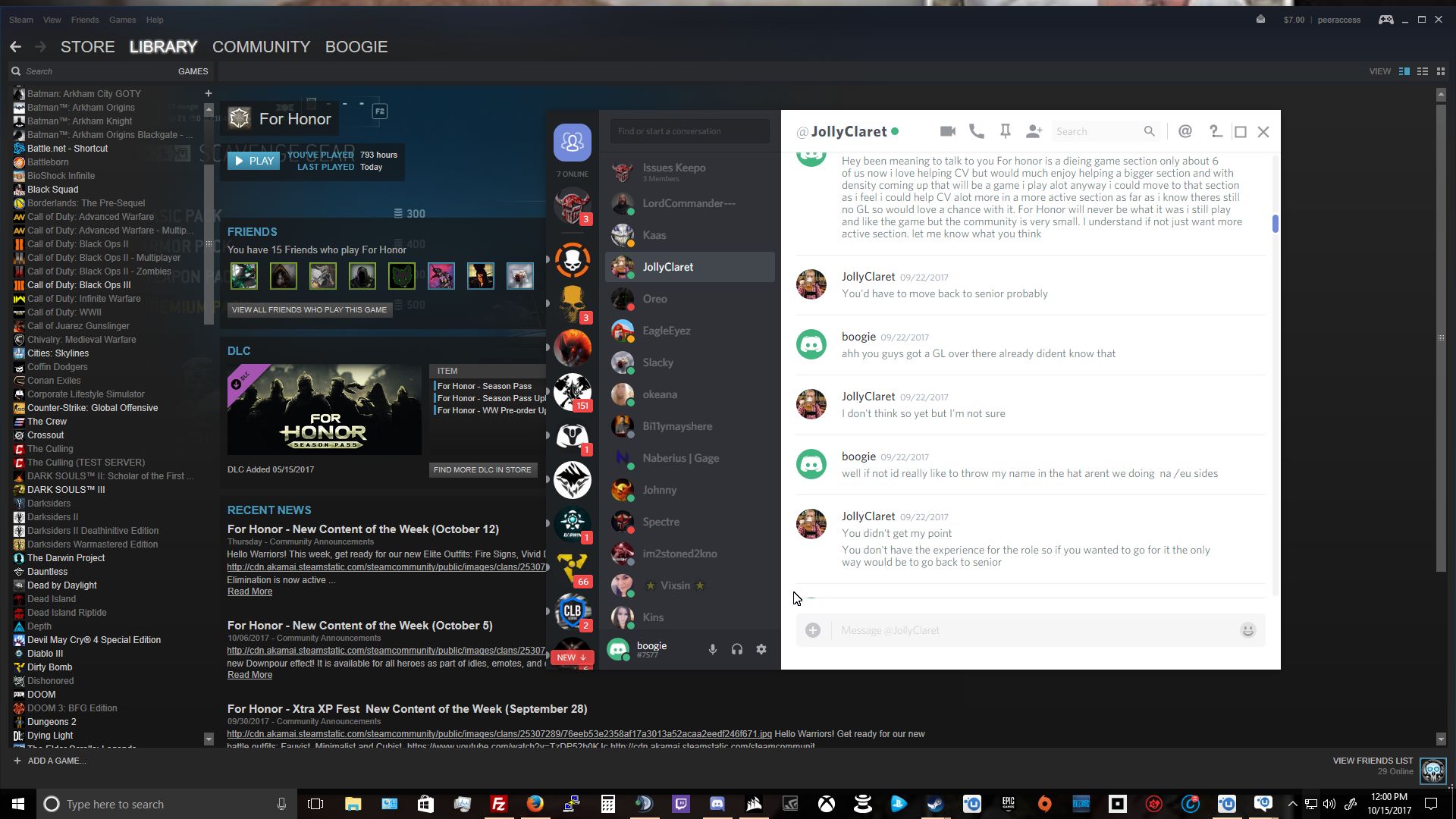The width and height of the screenshot is (1456, 819).
Task: Toggle deafen headphones in Discord
Action: [x=736, y=649]
